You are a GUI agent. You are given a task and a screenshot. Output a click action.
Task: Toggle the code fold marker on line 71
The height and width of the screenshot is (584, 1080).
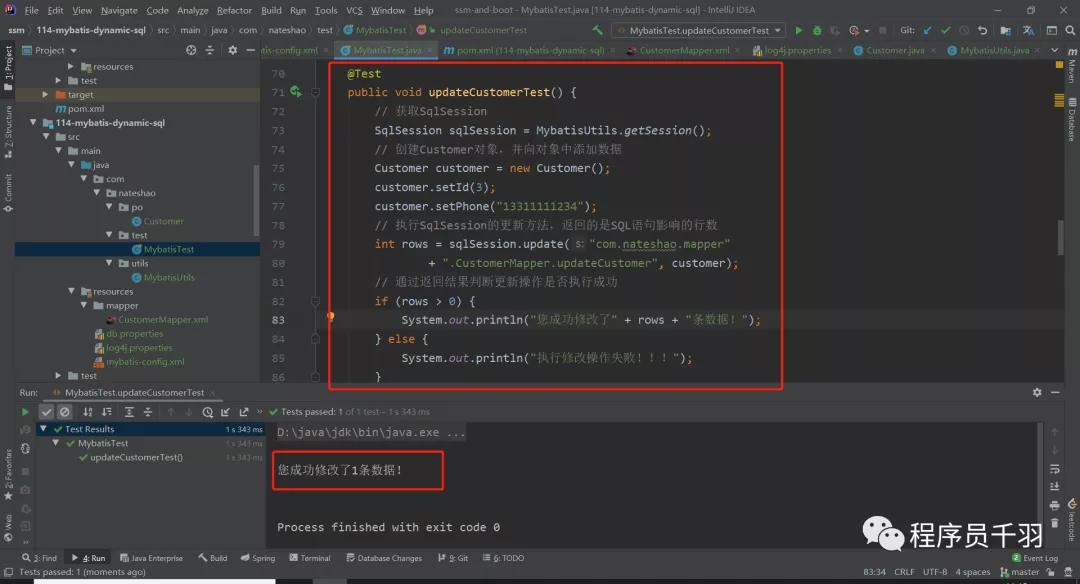(x=315, y=92)
